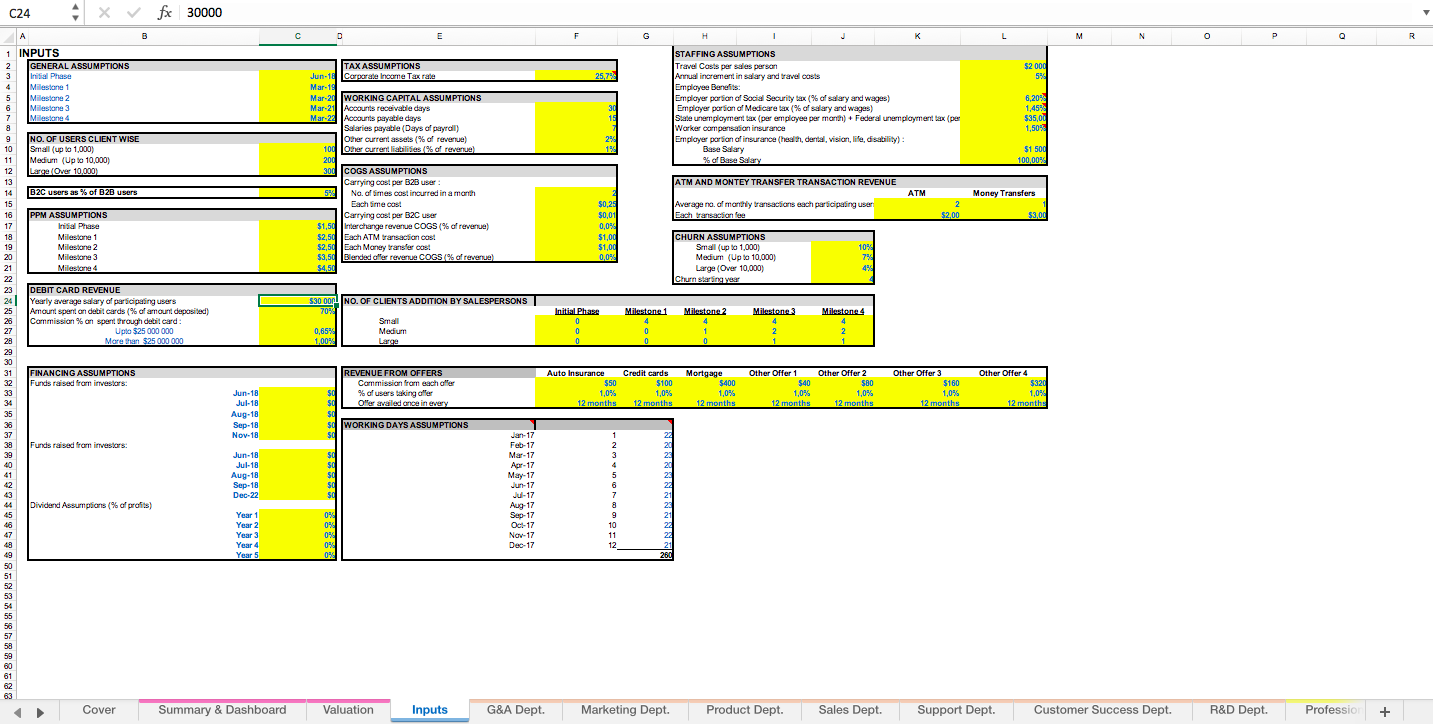Click the INPUTS title cell
Screen dimensions: 1433x724
coord(40,53)
